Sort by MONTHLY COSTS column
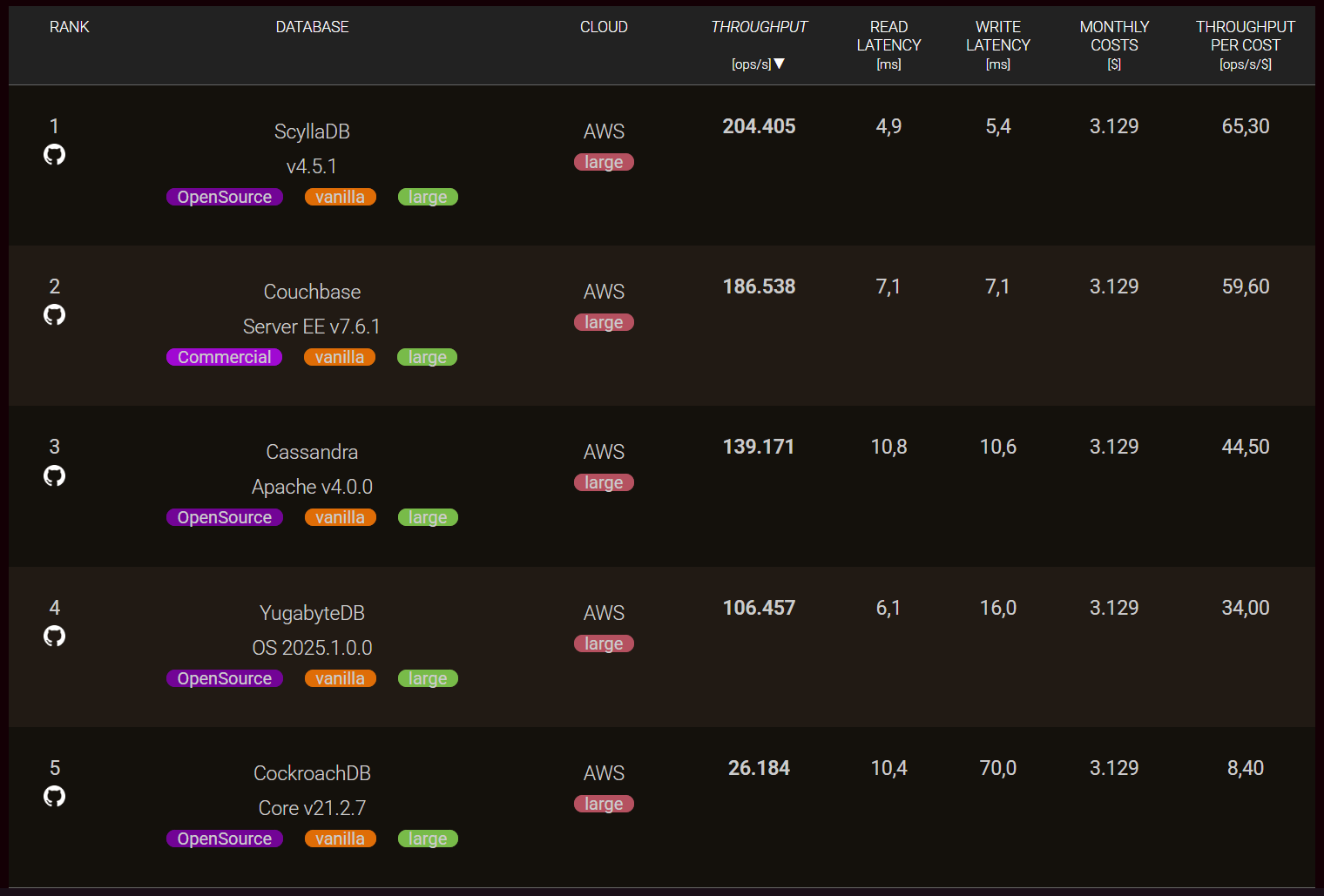The height and width of the screenshot is (896, 1324). tap(1114, 36)
